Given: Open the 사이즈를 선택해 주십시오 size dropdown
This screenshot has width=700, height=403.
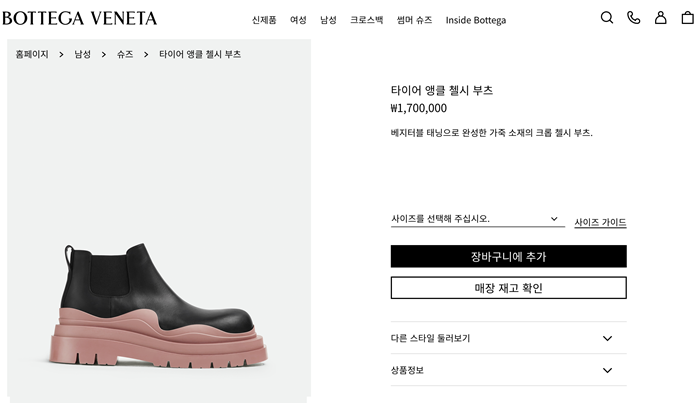Looking at the screenshot, I should (477, 219).
